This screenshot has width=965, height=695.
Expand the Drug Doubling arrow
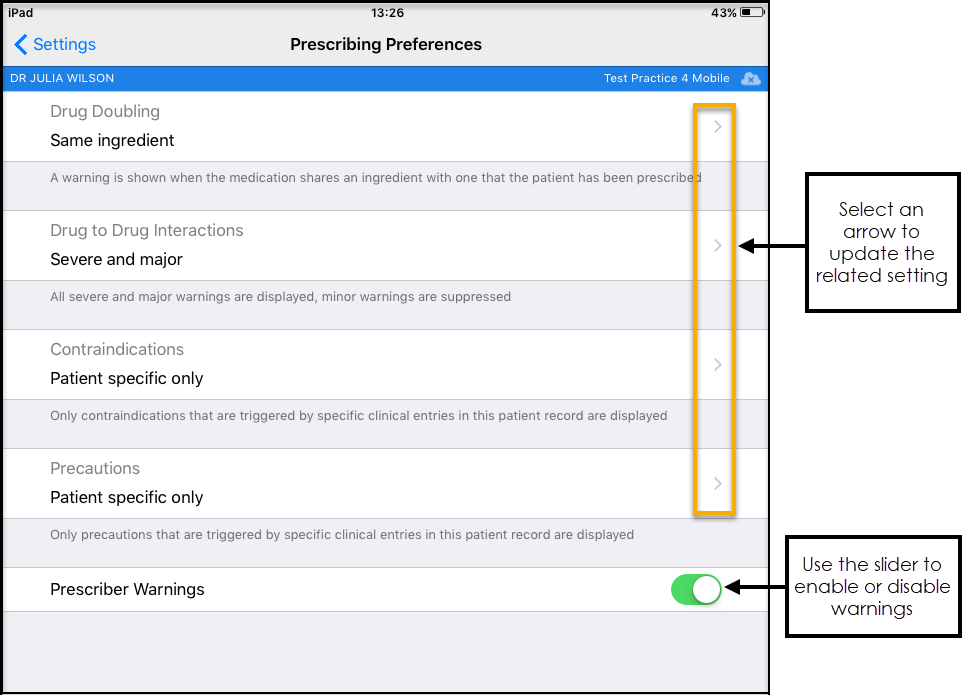point(717,127)
